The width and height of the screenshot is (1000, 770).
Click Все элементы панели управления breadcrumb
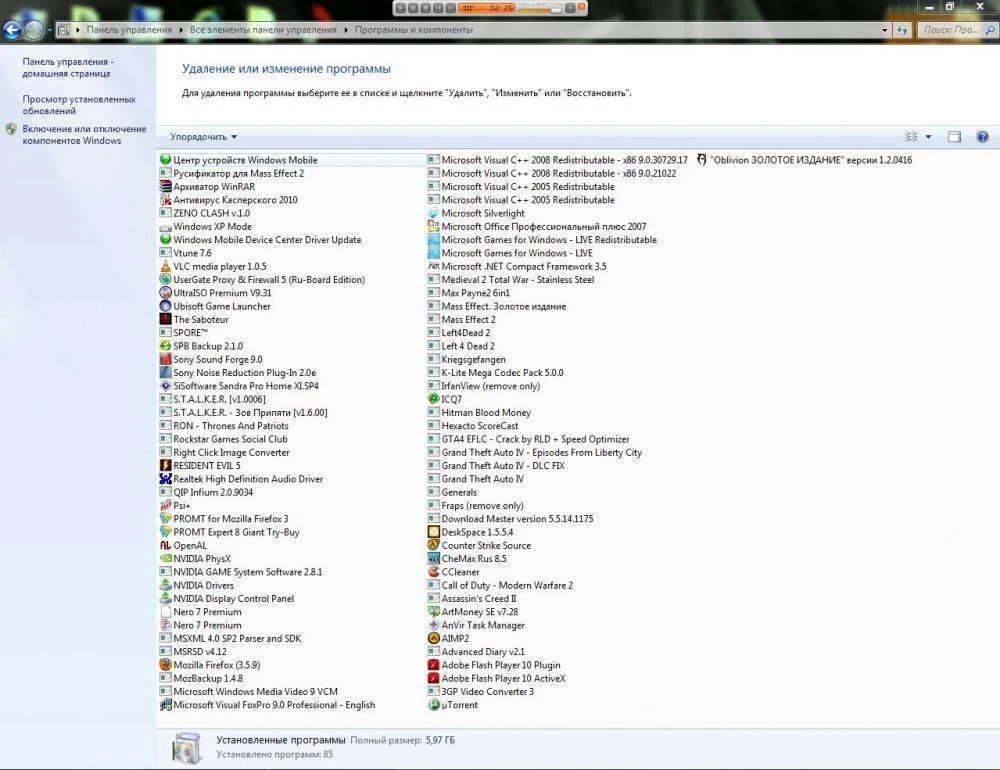pyautogui.click(x=263, y=29)
